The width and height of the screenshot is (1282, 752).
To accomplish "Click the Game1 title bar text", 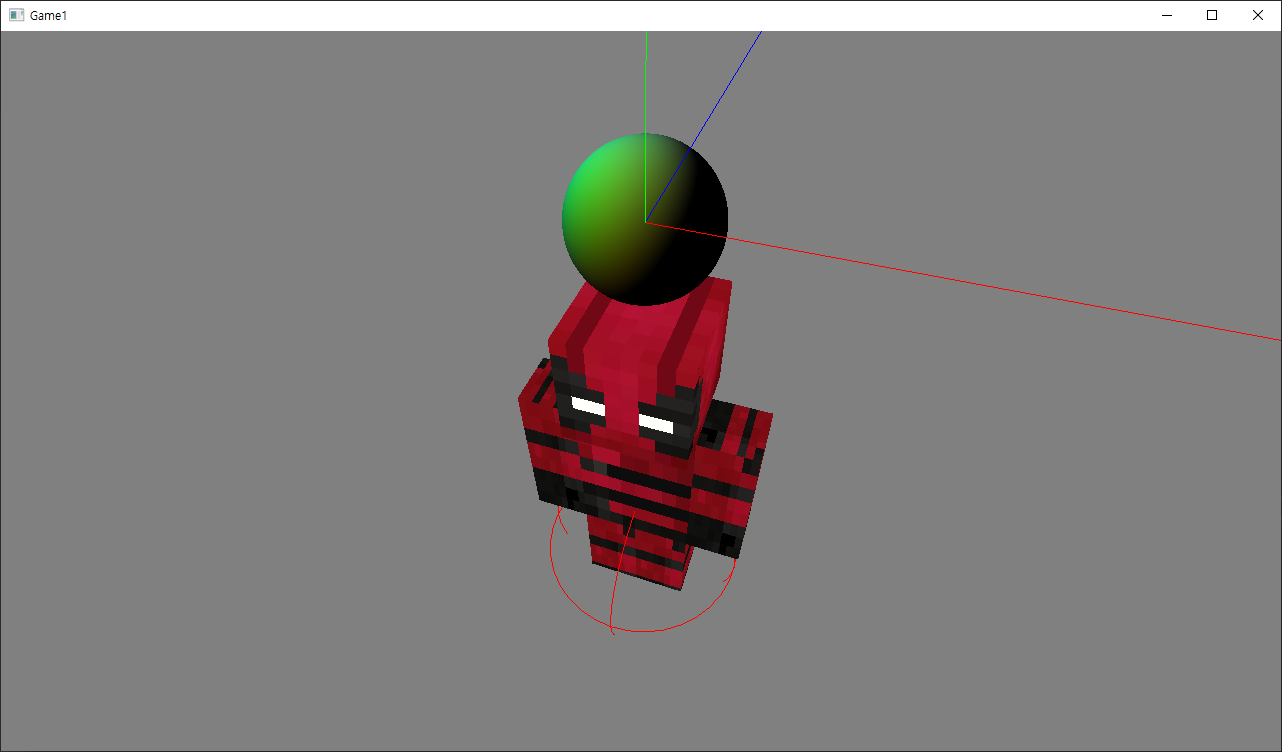I will point(49,16).
